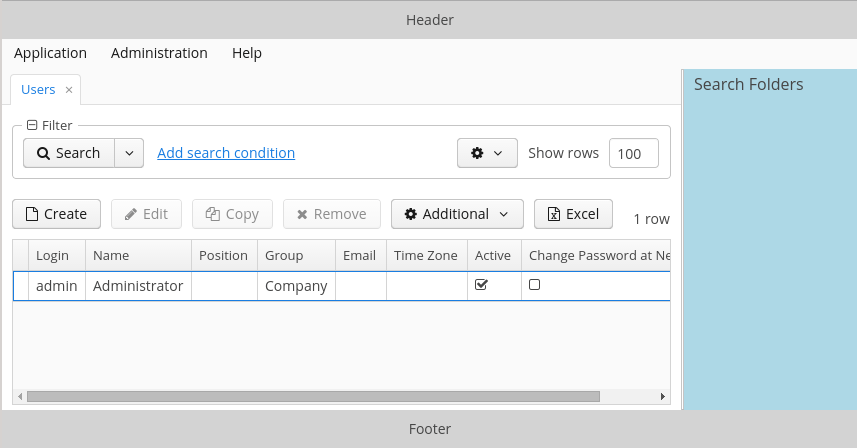Click the Copy button icon
857x448 pixels.
pyautogui.click(x=213, y=214)
